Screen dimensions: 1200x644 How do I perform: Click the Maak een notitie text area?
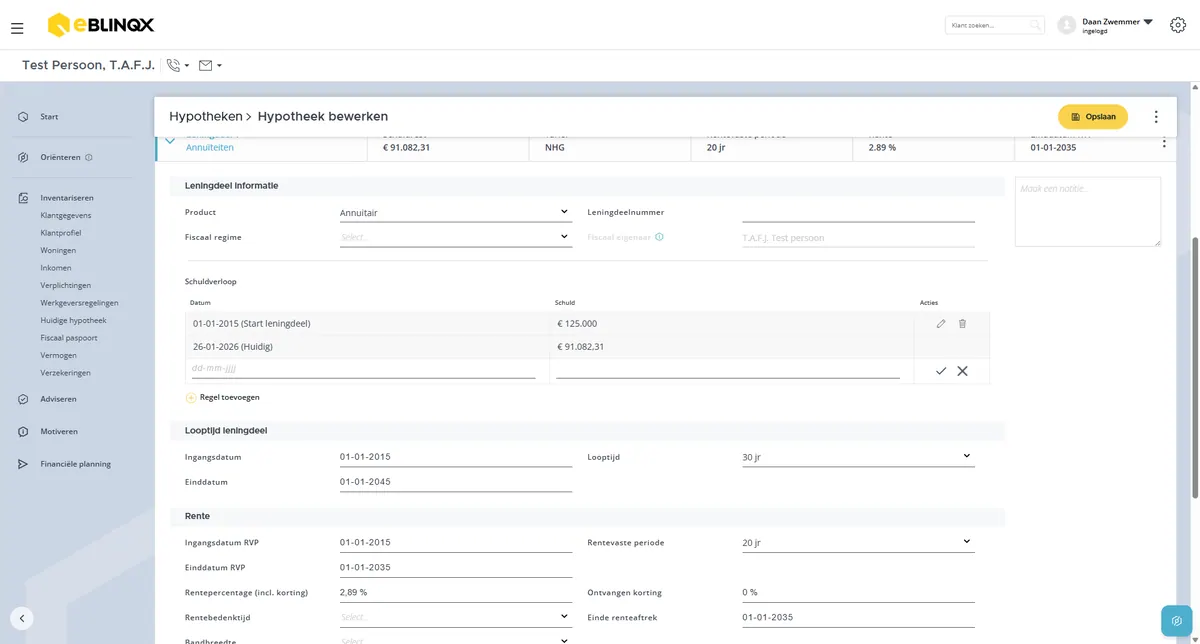coord(1088,211)
